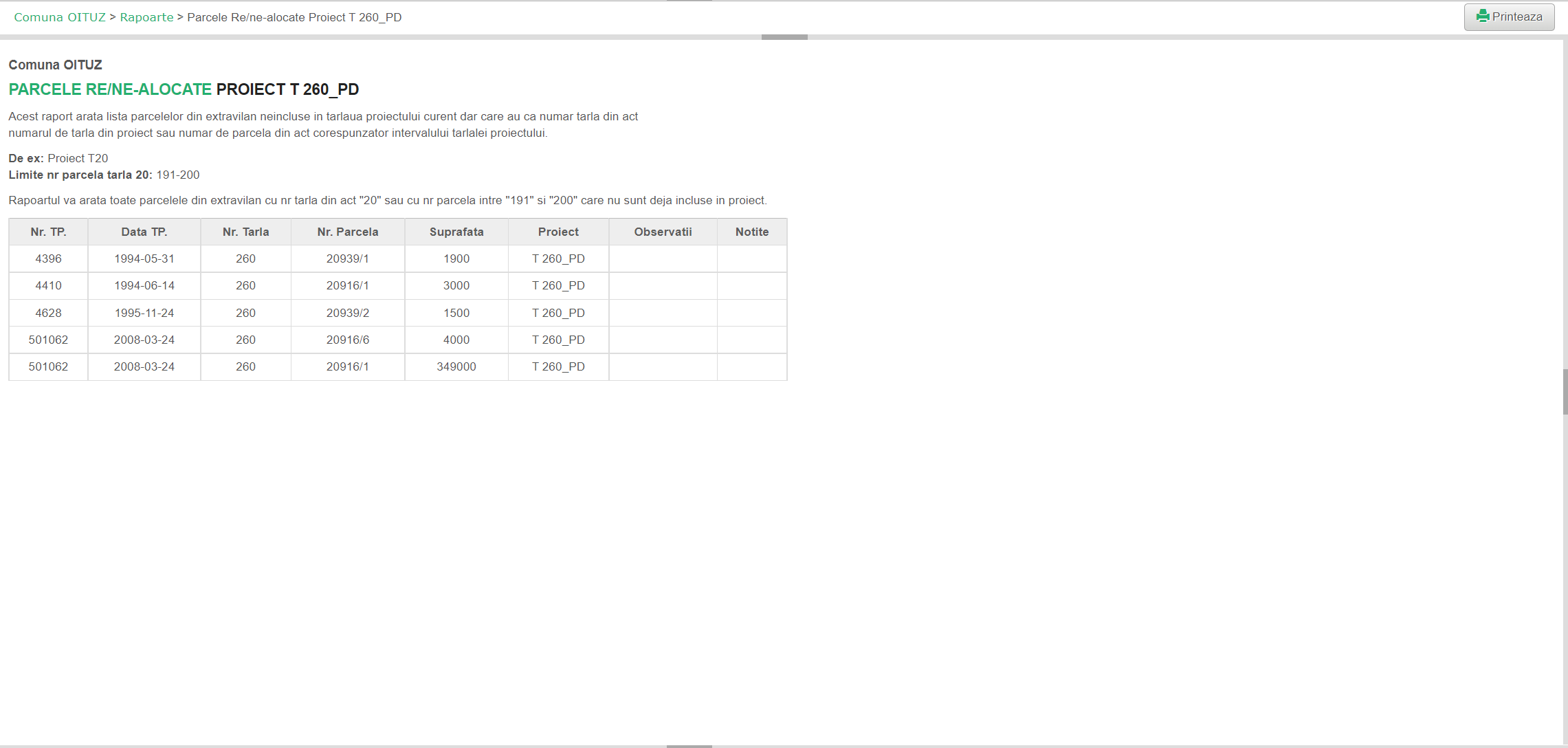This screenshot has height=748, width=1568.
Task: Click the Notite column header
Action: [x=752, y=232]
